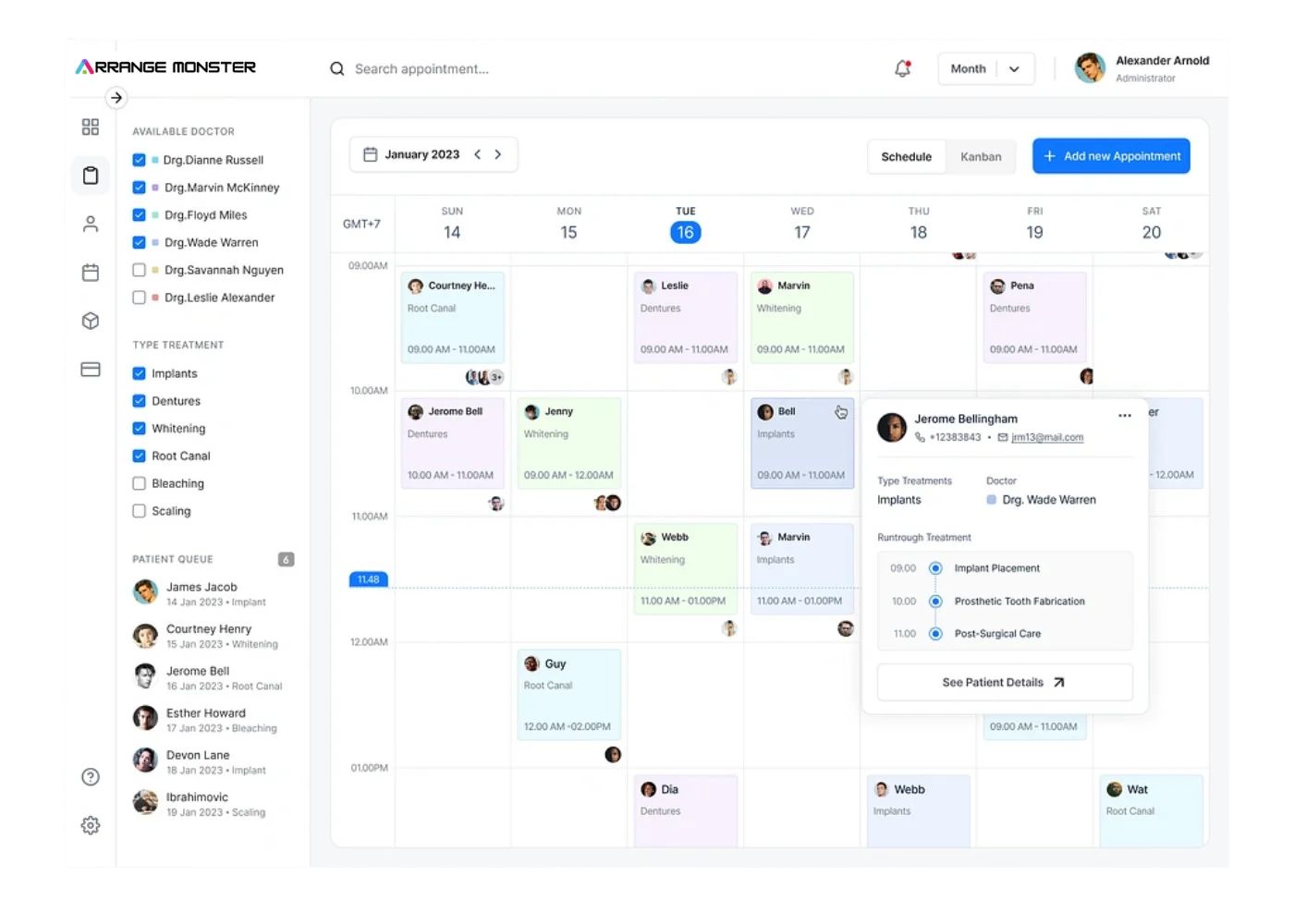Uncheck the Implants treatment checkbox

point(139,373)
